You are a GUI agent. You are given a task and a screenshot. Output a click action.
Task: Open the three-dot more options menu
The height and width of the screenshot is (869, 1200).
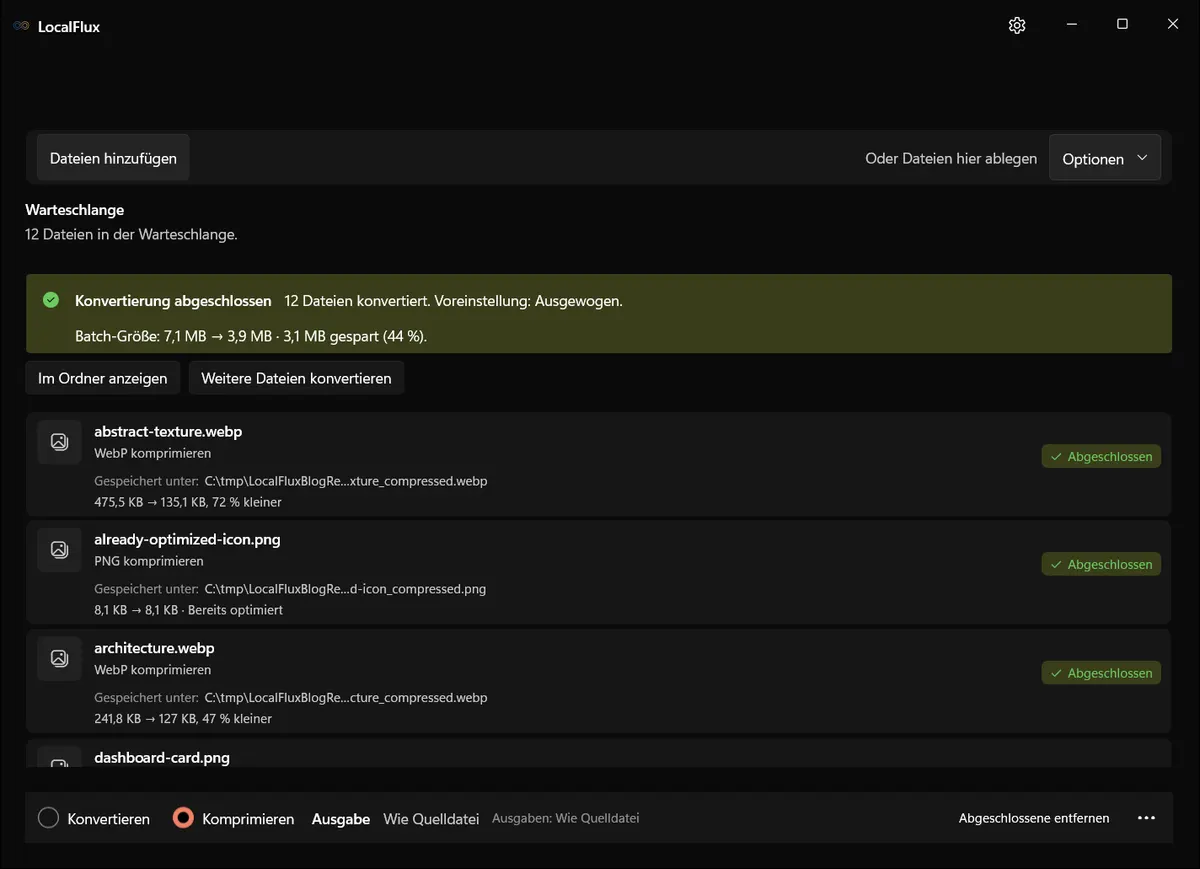point(1147,818)
